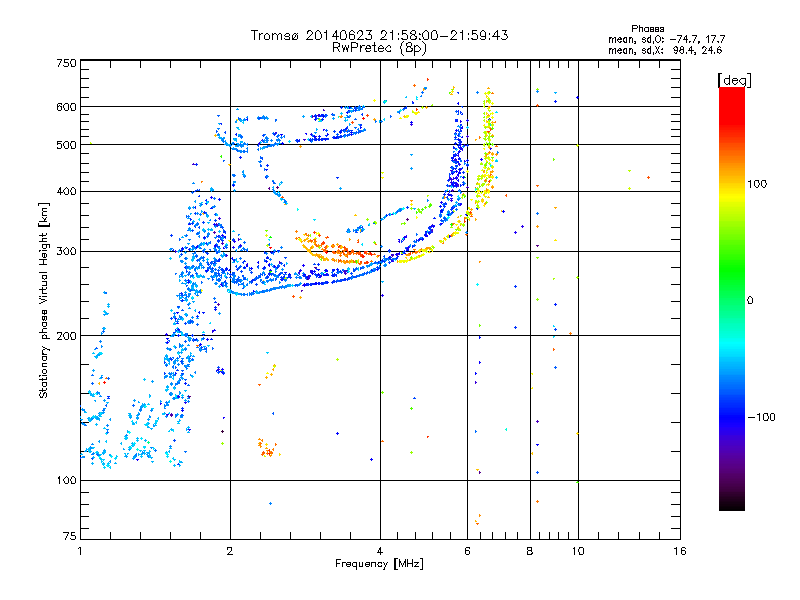Click the 'mean, sd,O: -74.7, 17.7' text
This screenshot has width=800, height=600.
click(x=666, y=39)
